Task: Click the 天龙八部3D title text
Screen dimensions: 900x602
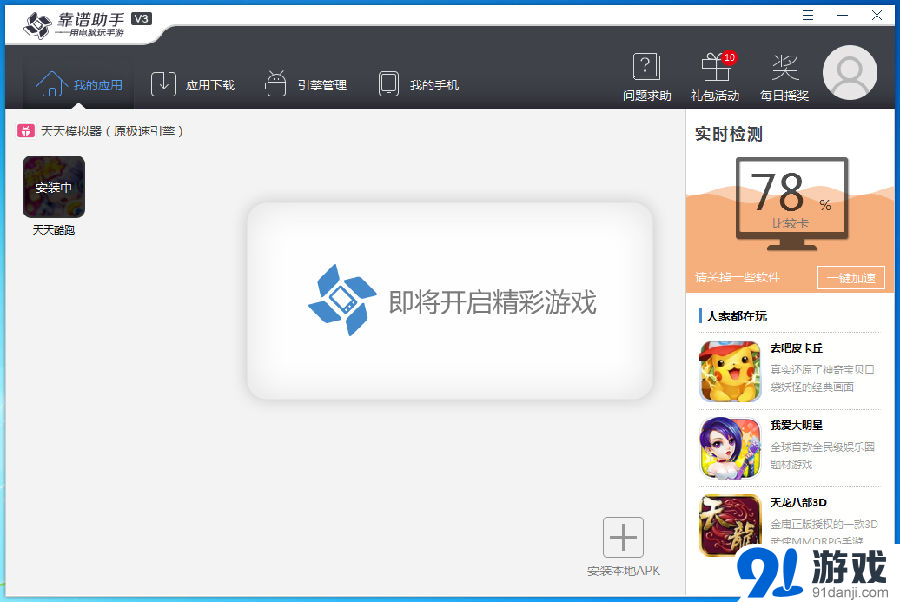Action: 798,503
